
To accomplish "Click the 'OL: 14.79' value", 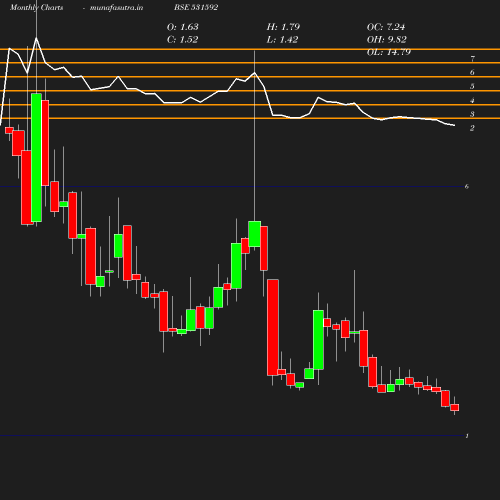I will click(x=389, y=52).
